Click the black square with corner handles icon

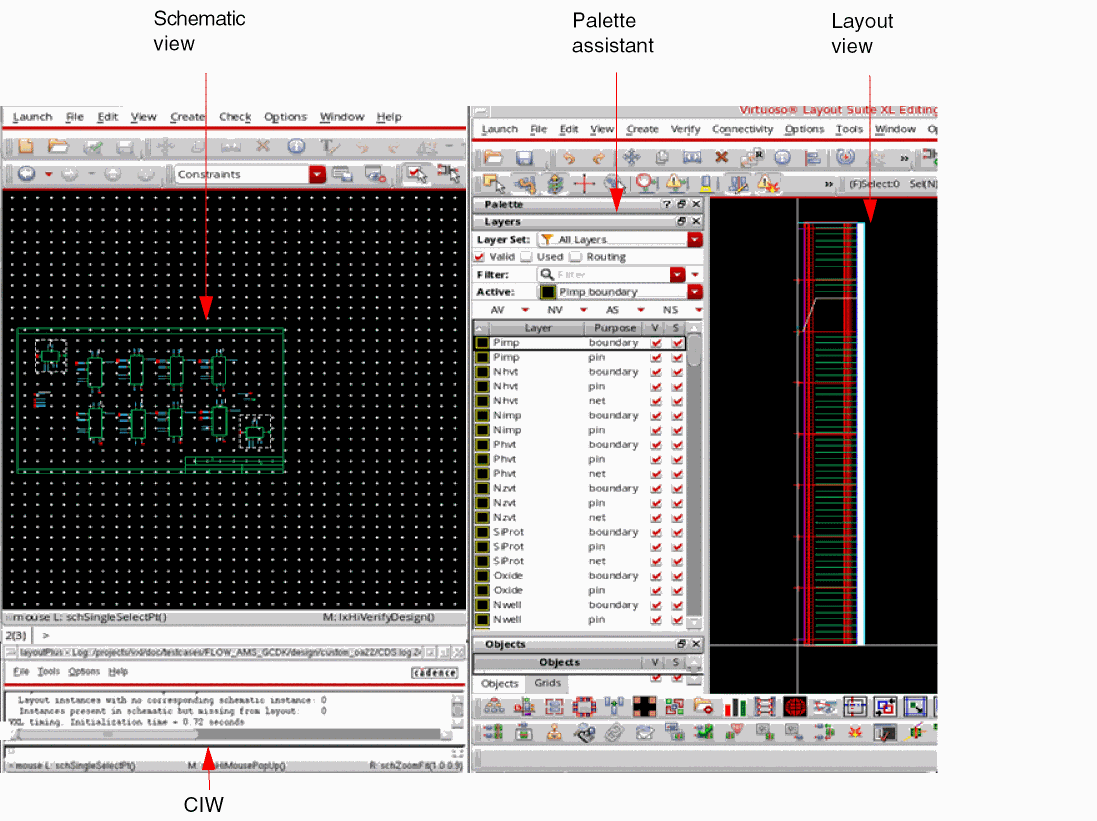pos(644,707)
